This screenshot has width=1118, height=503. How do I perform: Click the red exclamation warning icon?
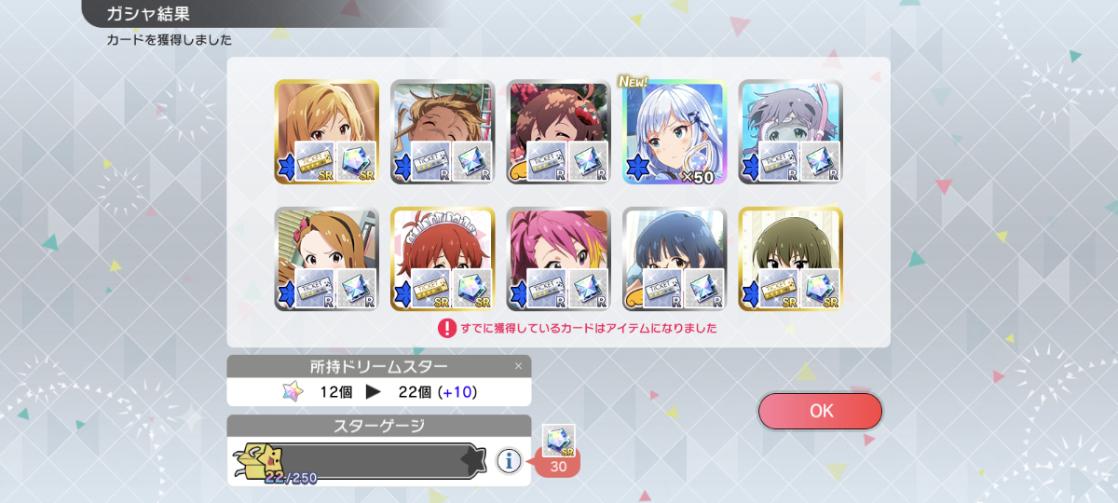coord(447,328)
